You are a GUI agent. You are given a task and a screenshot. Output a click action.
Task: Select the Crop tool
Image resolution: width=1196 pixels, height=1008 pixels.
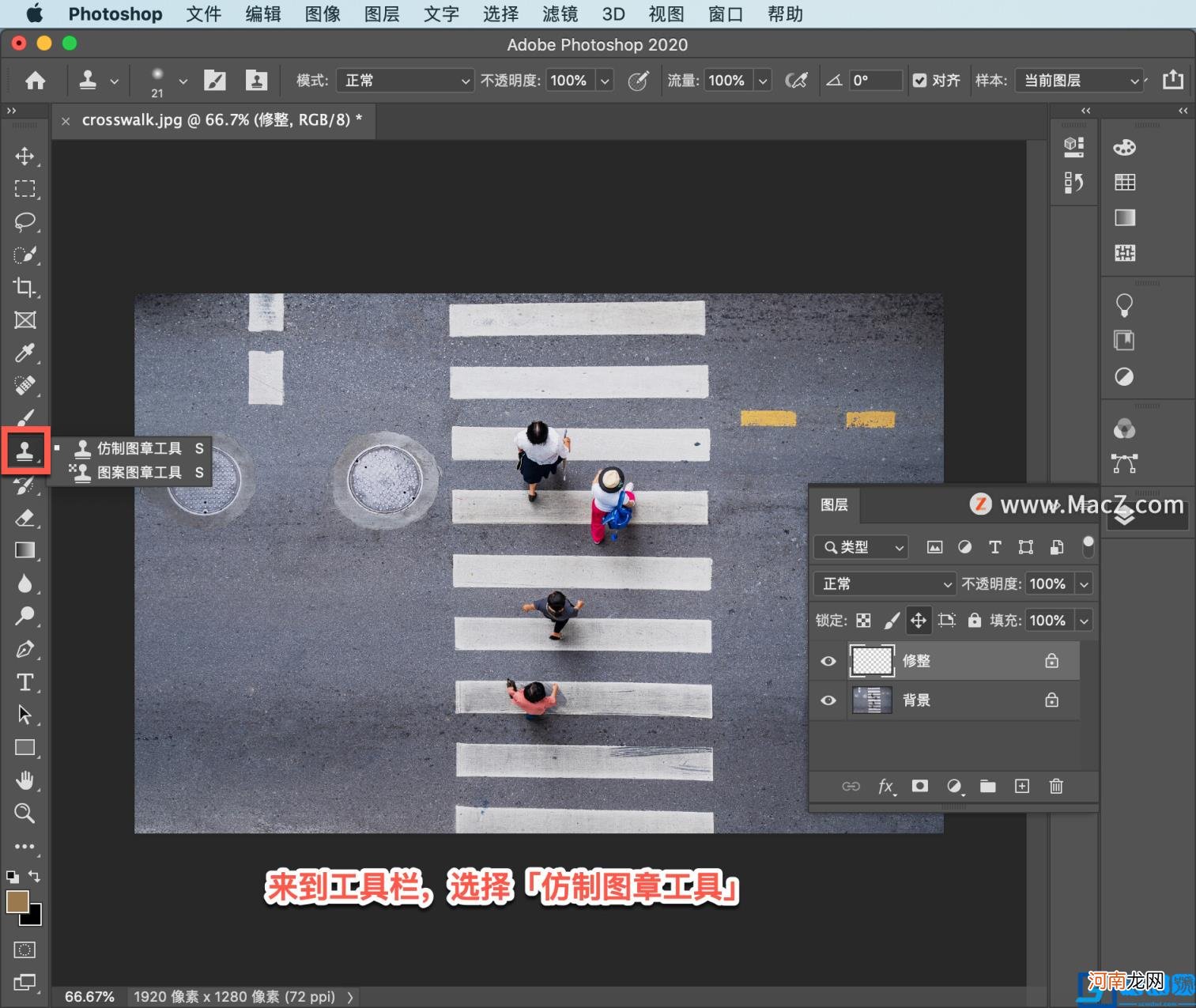25,287
